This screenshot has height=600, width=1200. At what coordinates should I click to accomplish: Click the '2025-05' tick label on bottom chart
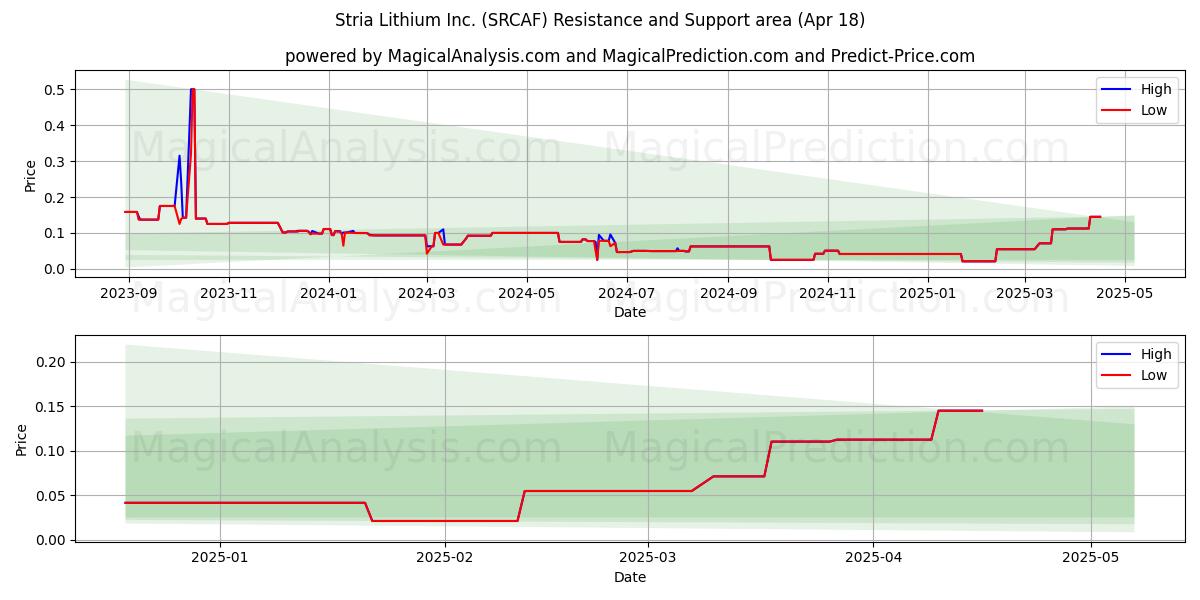click(x=1091, y=558)
